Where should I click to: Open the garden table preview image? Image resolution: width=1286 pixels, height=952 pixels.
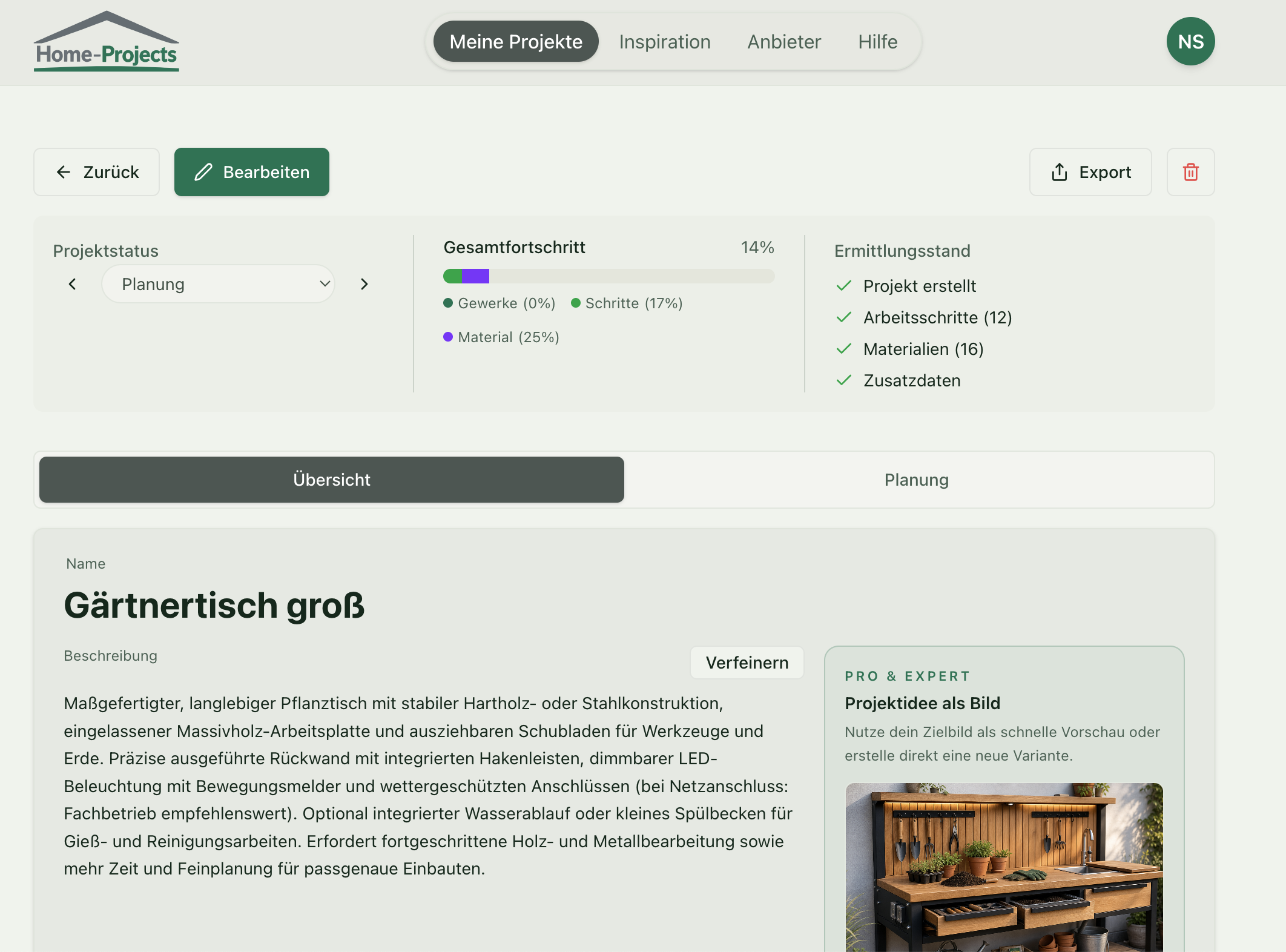1004,867
